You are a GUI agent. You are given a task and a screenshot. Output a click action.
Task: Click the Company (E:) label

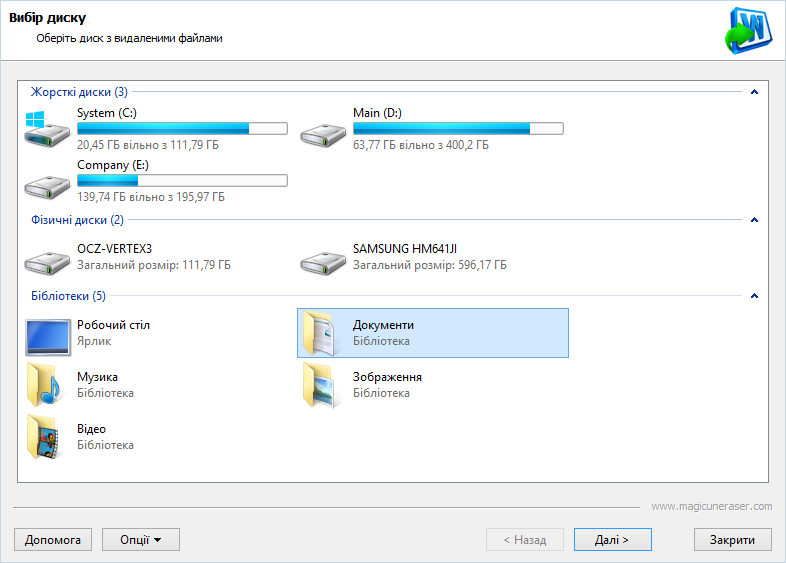(x=113, y=165)
